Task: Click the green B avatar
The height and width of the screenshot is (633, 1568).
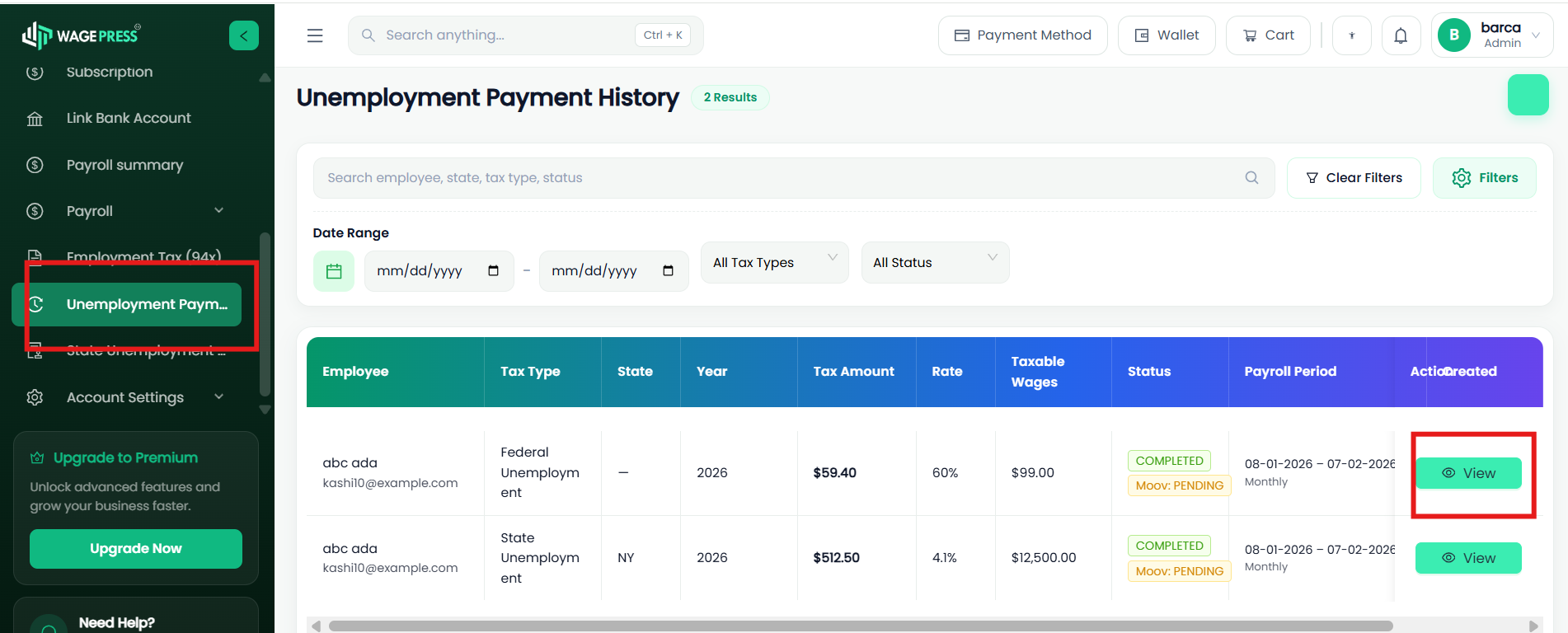Action: coord(1454,35)
